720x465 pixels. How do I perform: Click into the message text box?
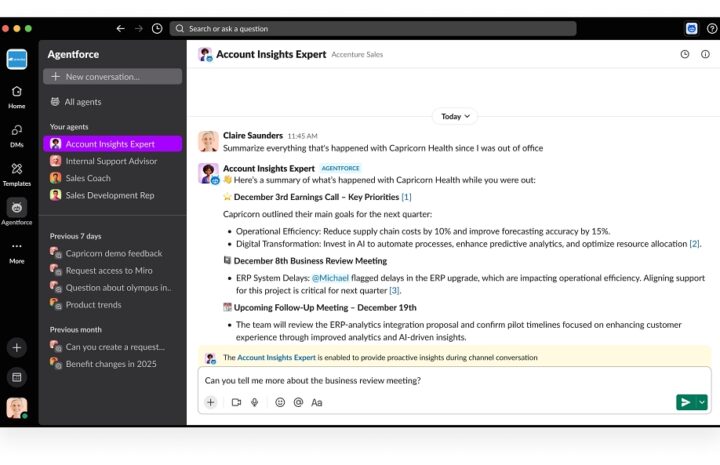454,381
